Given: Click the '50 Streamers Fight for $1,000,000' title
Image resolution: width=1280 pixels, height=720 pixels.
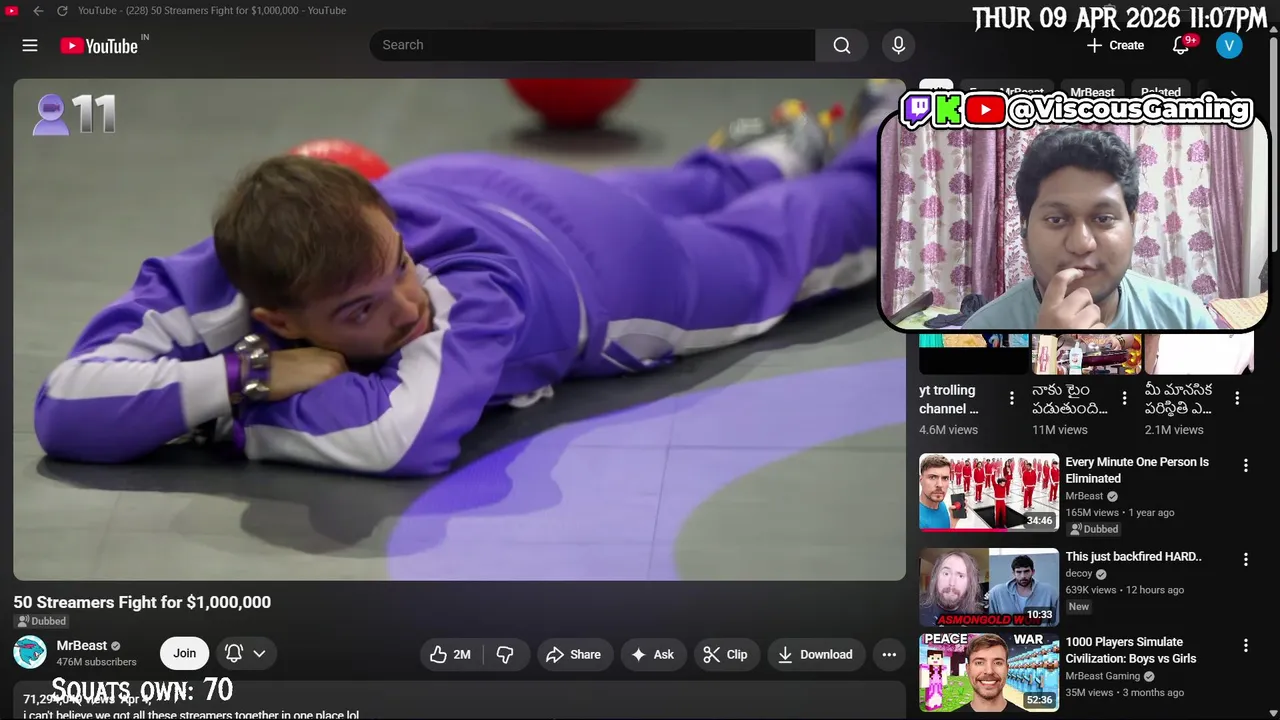Looking at the screenshot, I should point(142,602).
